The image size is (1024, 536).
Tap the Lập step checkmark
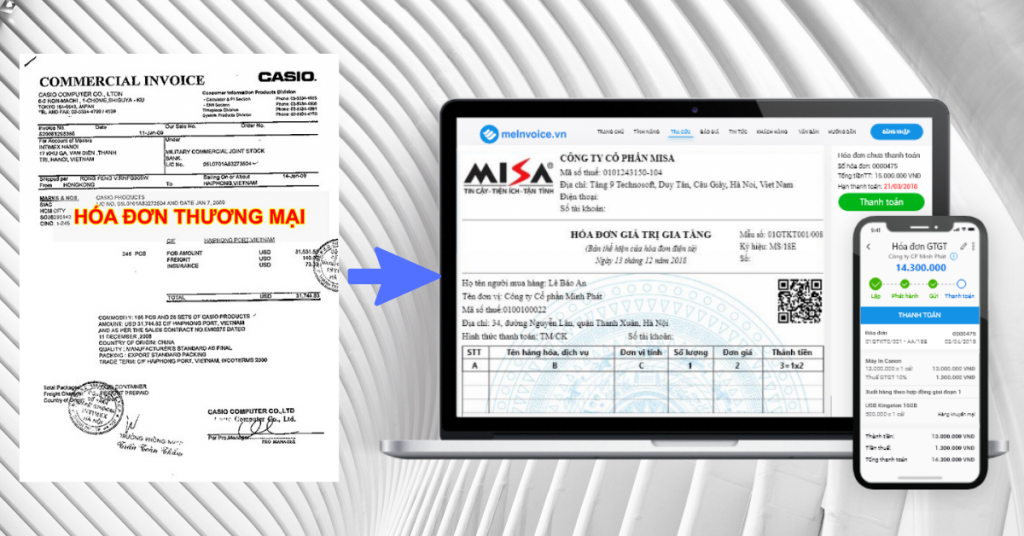875,284
